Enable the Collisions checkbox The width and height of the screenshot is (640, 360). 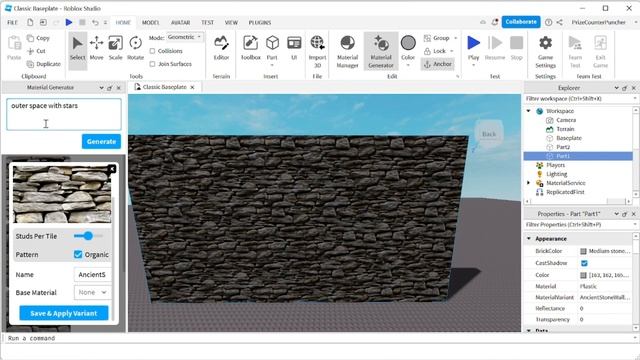[152, 51]
